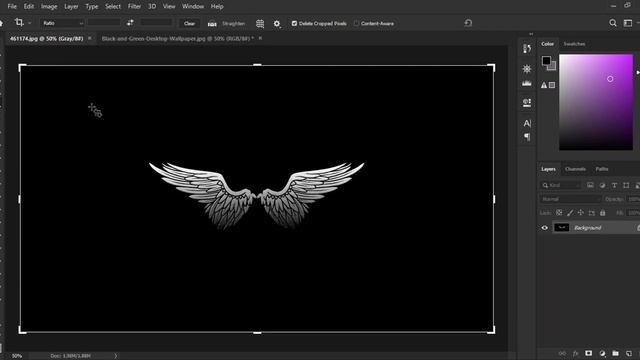Lock layer position icon
This screenshot has width=640, height=360.
pos(580,213)
